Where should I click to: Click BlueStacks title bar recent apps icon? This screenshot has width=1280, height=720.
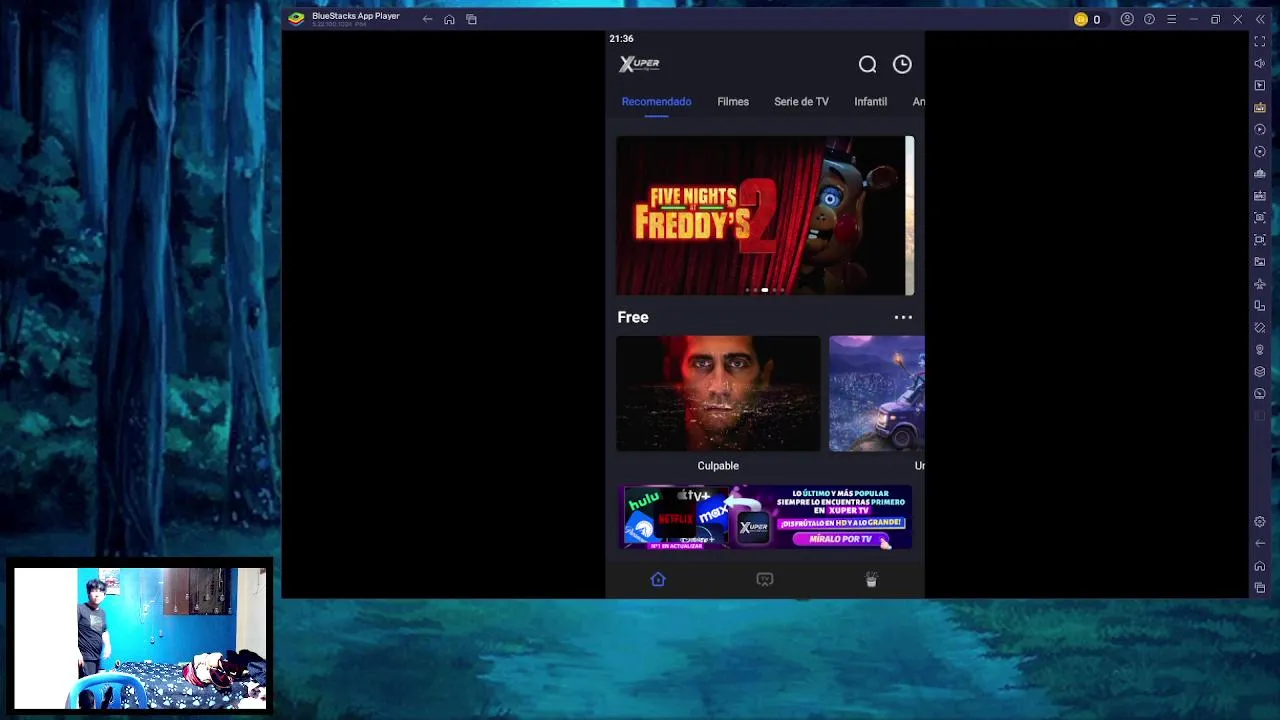[471, 19]
